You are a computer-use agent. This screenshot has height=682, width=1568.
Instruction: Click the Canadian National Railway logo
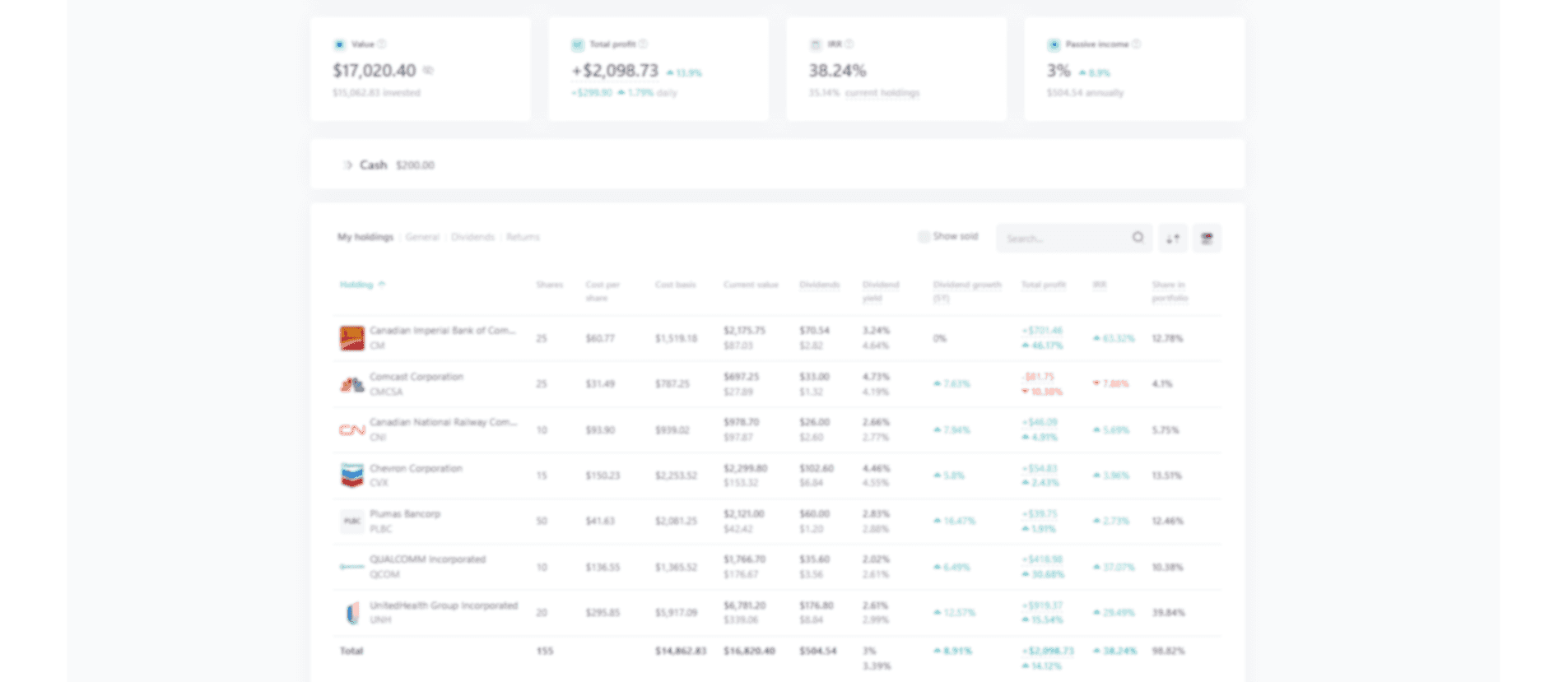pyautogui.click(x=352, y=429)
